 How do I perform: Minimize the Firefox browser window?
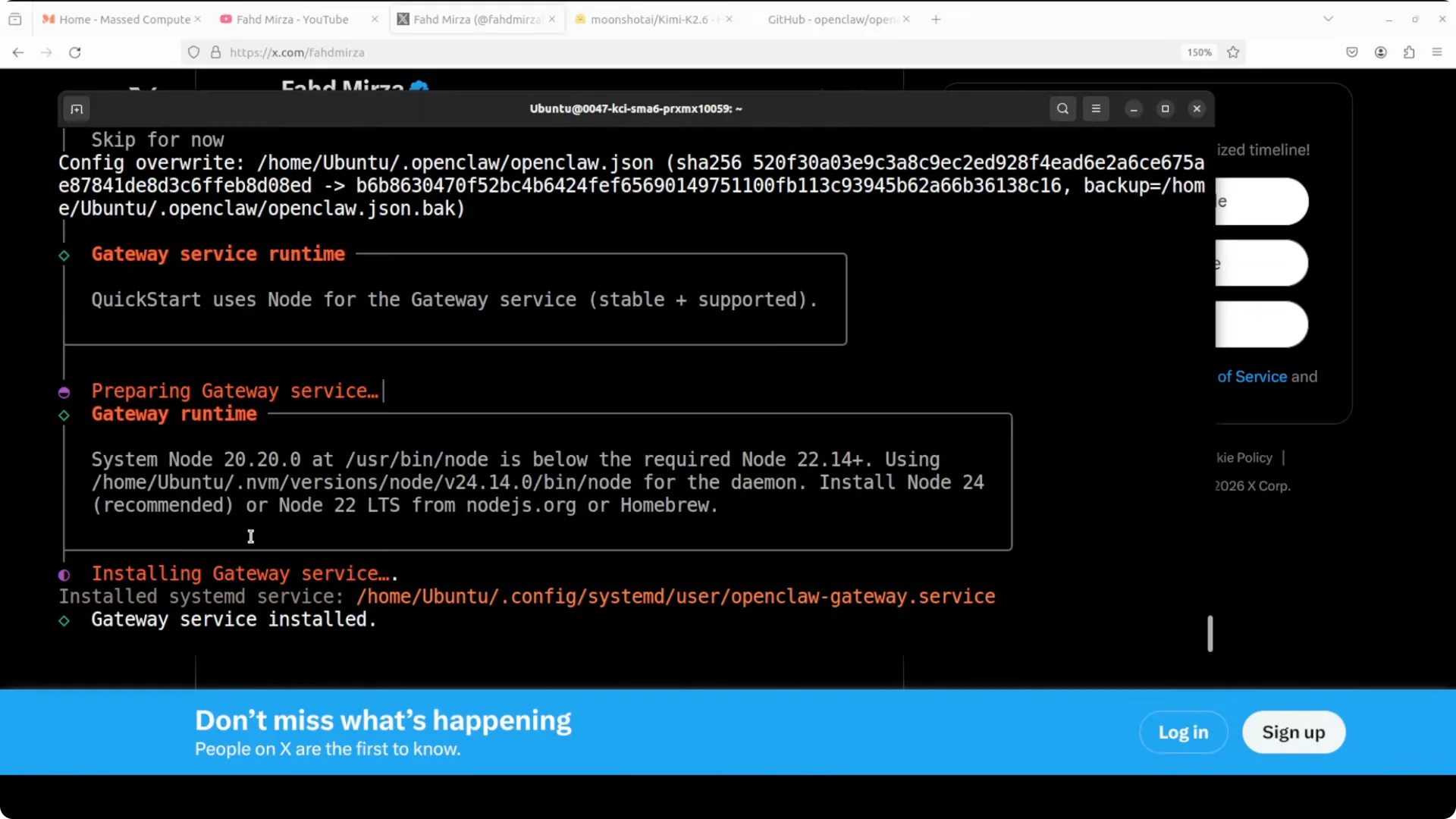point(1389,19)
